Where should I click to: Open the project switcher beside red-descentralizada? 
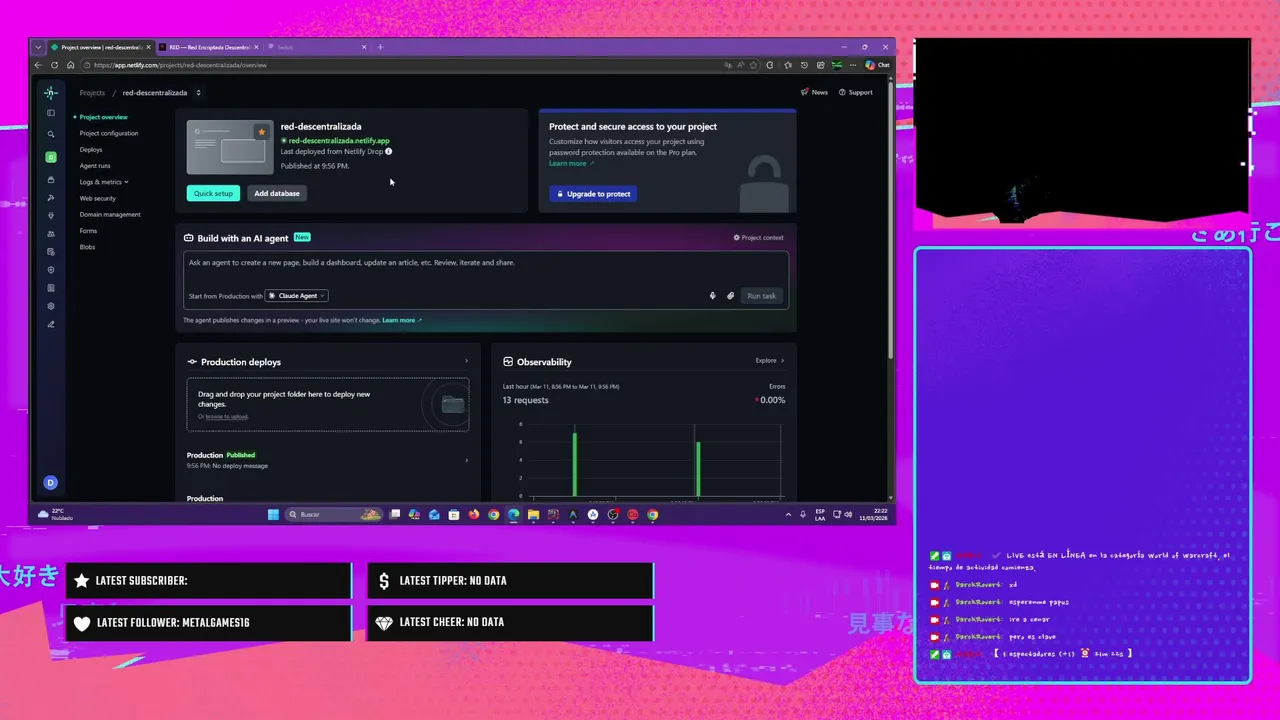point(198,93)
